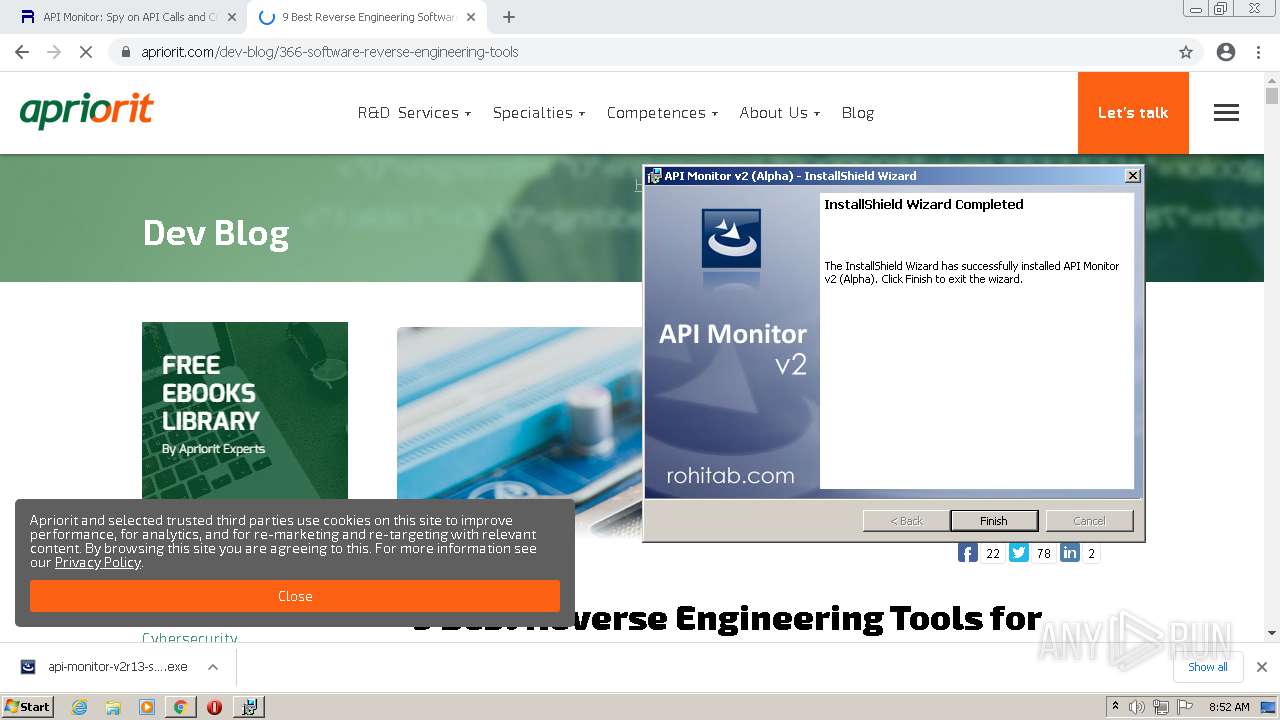Bookmark this page with the star icon
This screenshot has height=720, width=1280.
(x=1186, y=52)
